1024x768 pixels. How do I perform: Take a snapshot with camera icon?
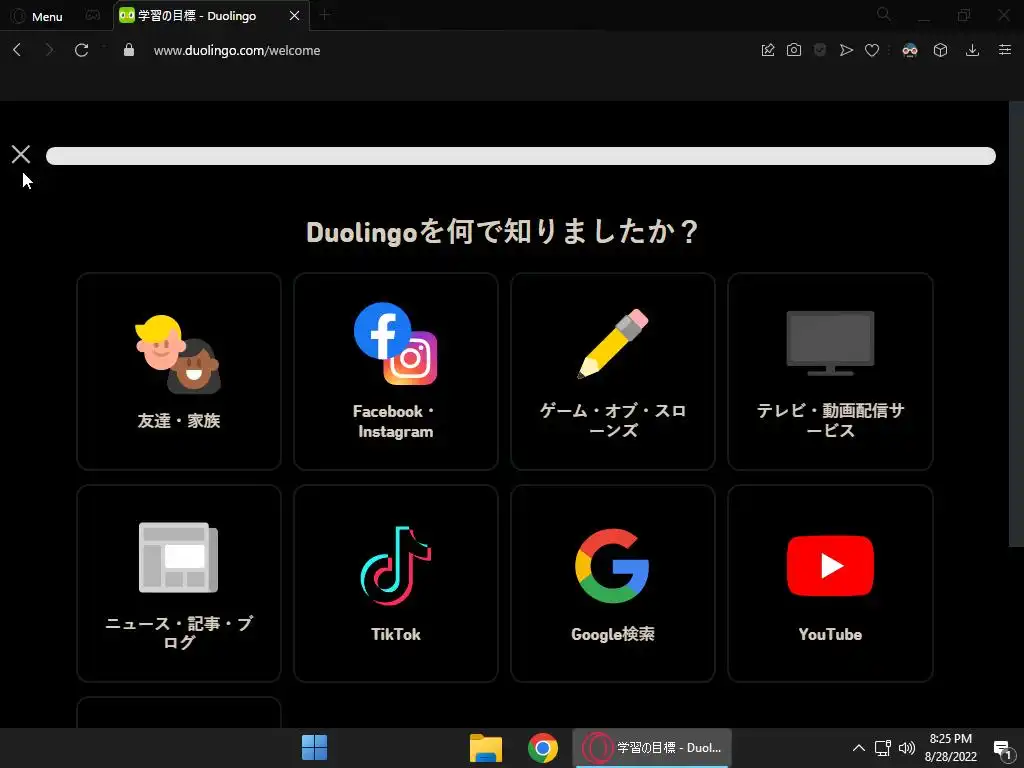click(x=793, y=50)
